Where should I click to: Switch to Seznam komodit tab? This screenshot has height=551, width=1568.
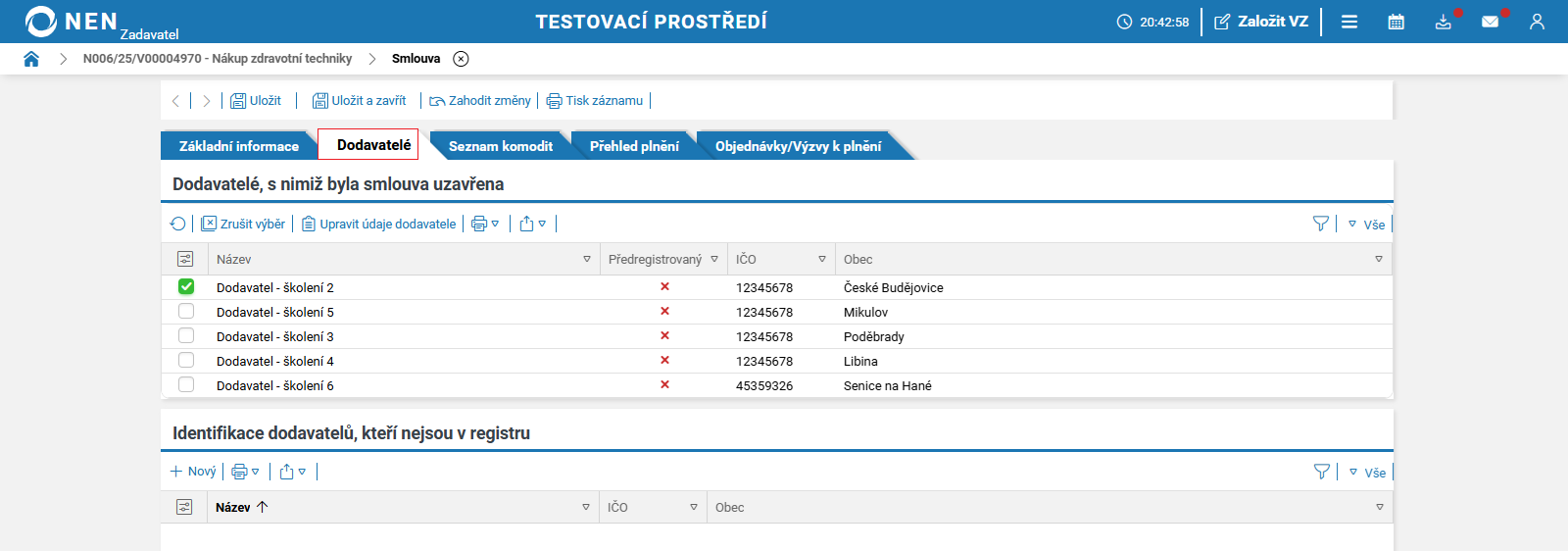pyautogui.click(x=500, y=146)
